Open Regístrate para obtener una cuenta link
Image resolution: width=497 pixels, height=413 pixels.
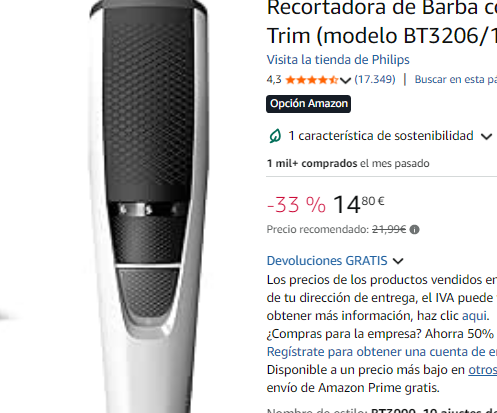click(x=382, y=352)
